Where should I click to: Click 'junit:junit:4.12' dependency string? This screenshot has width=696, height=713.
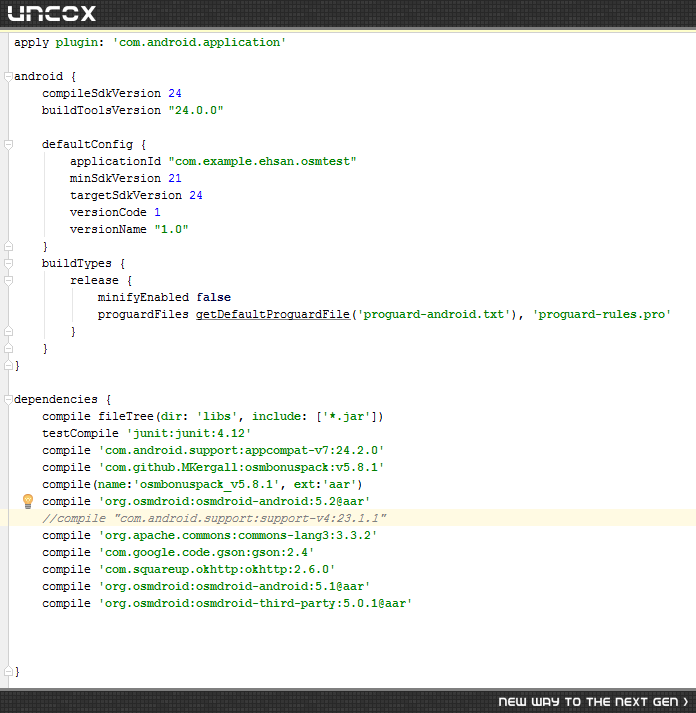[x=189, y=433]
